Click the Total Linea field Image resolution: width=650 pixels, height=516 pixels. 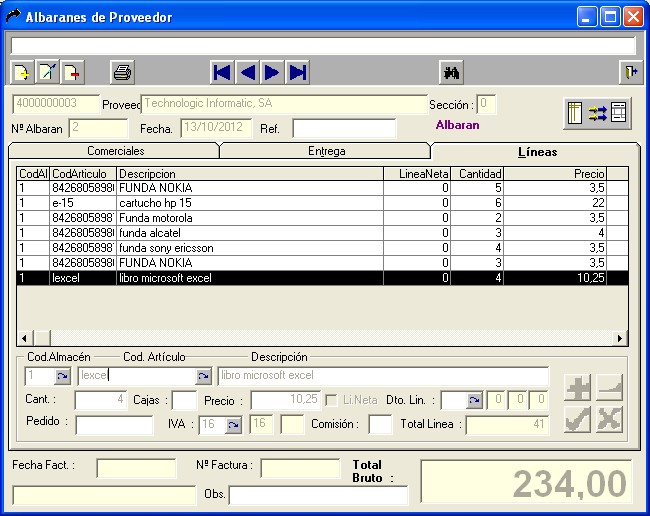(x=507, y=425)
